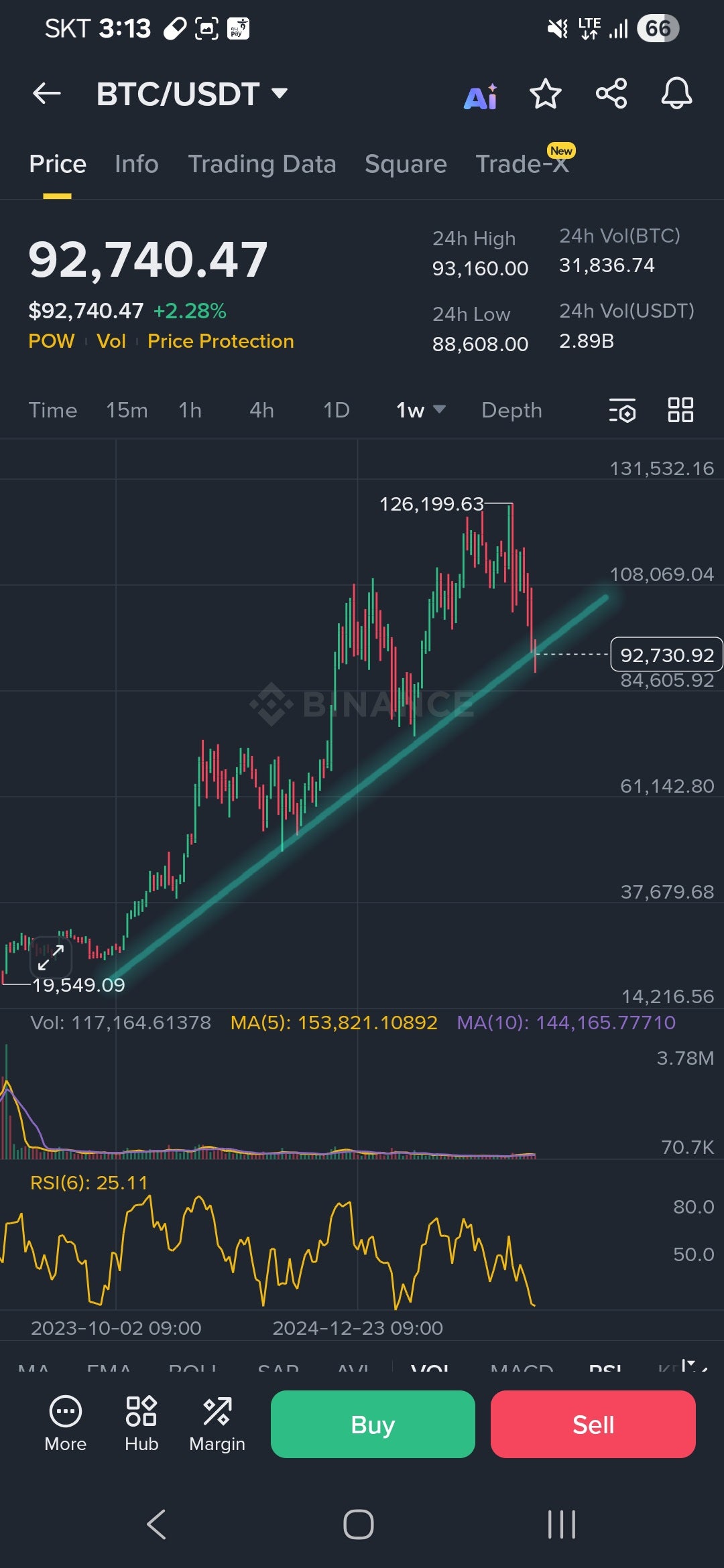Expand chart to fullscreen with the arrows icon
Viewport: 724px width, 1568px height.
pyautogui.click(x=50, y=957)
